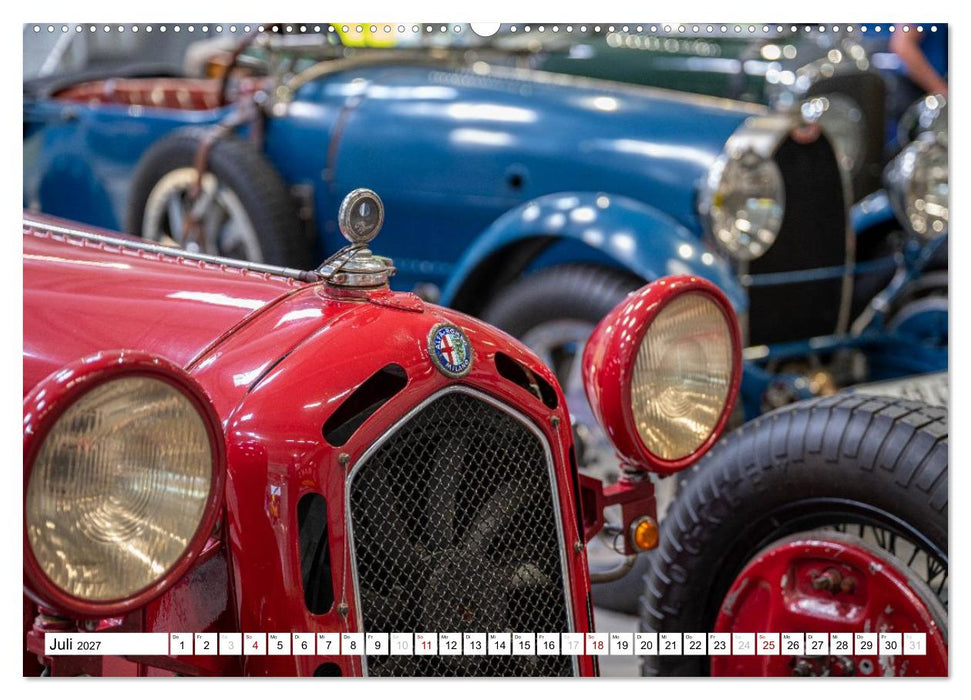Click the calendar hanging notch at top center
Viewport: 971px width, 700px height.
[486, 29]
